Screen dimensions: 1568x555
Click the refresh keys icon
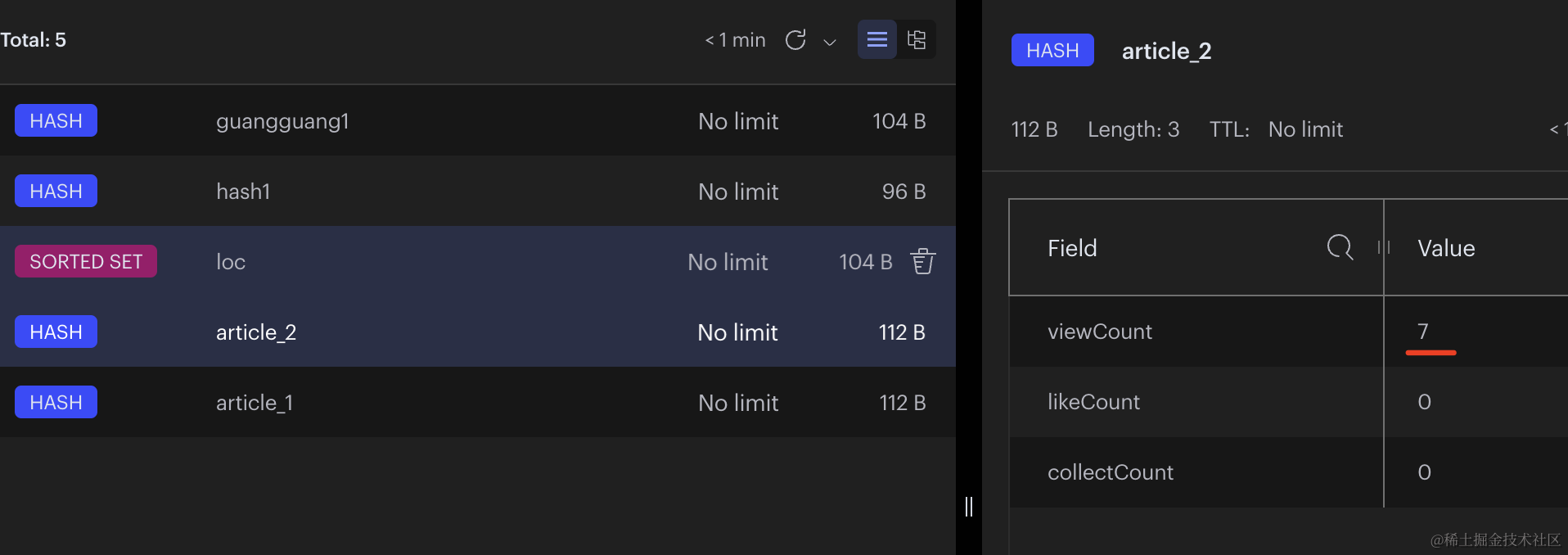pos(795,40)
